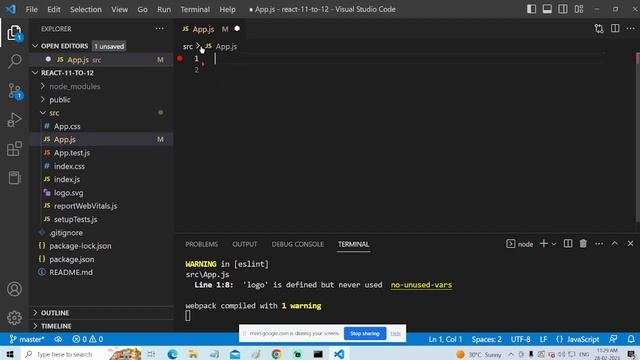The width and height of the screenshot is (640, 360).
Task: Open notifications bell in status bar
Action: tap(631, 339)
